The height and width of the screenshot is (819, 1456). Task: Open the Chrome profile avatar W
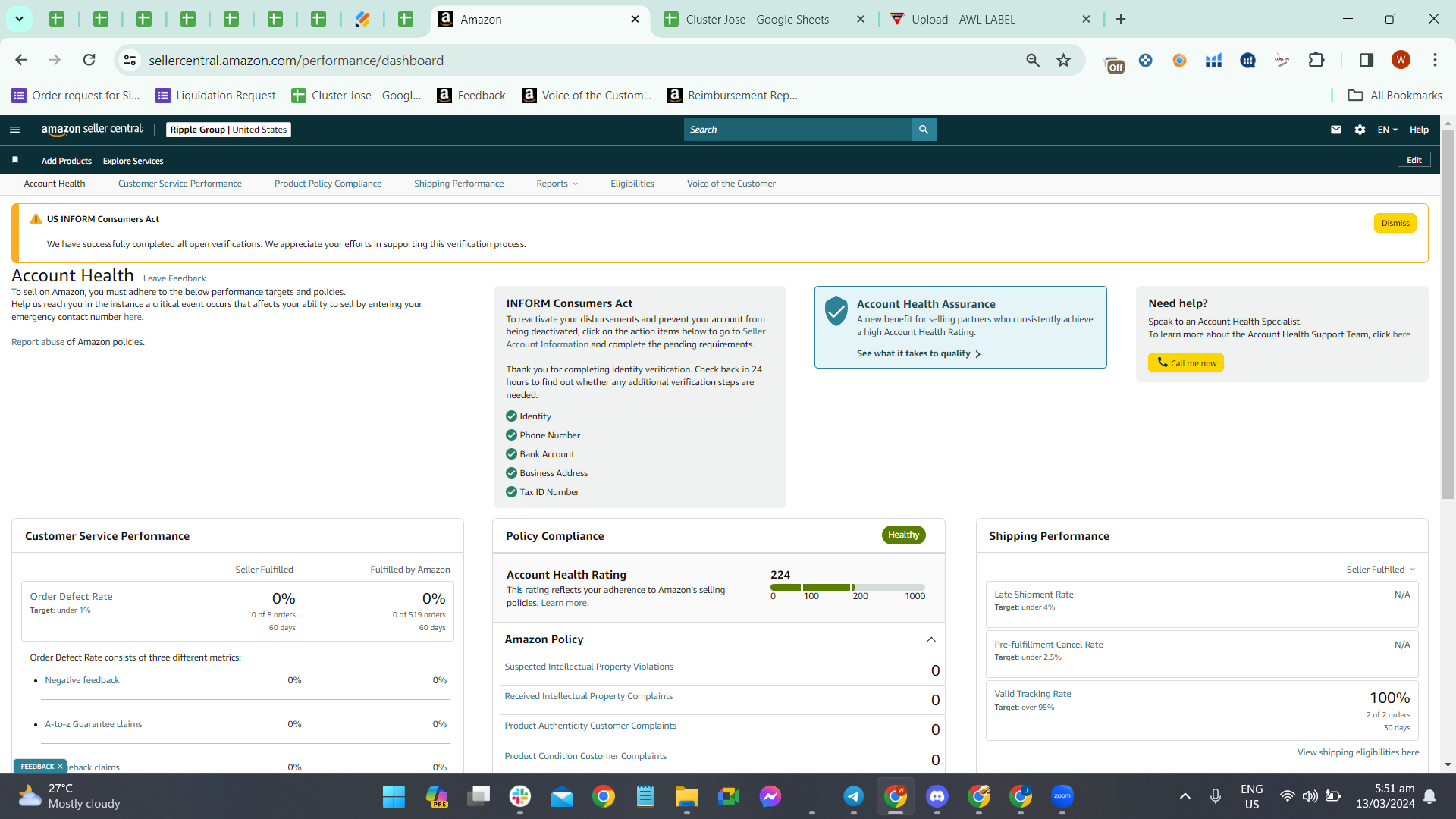(1401, 60)
